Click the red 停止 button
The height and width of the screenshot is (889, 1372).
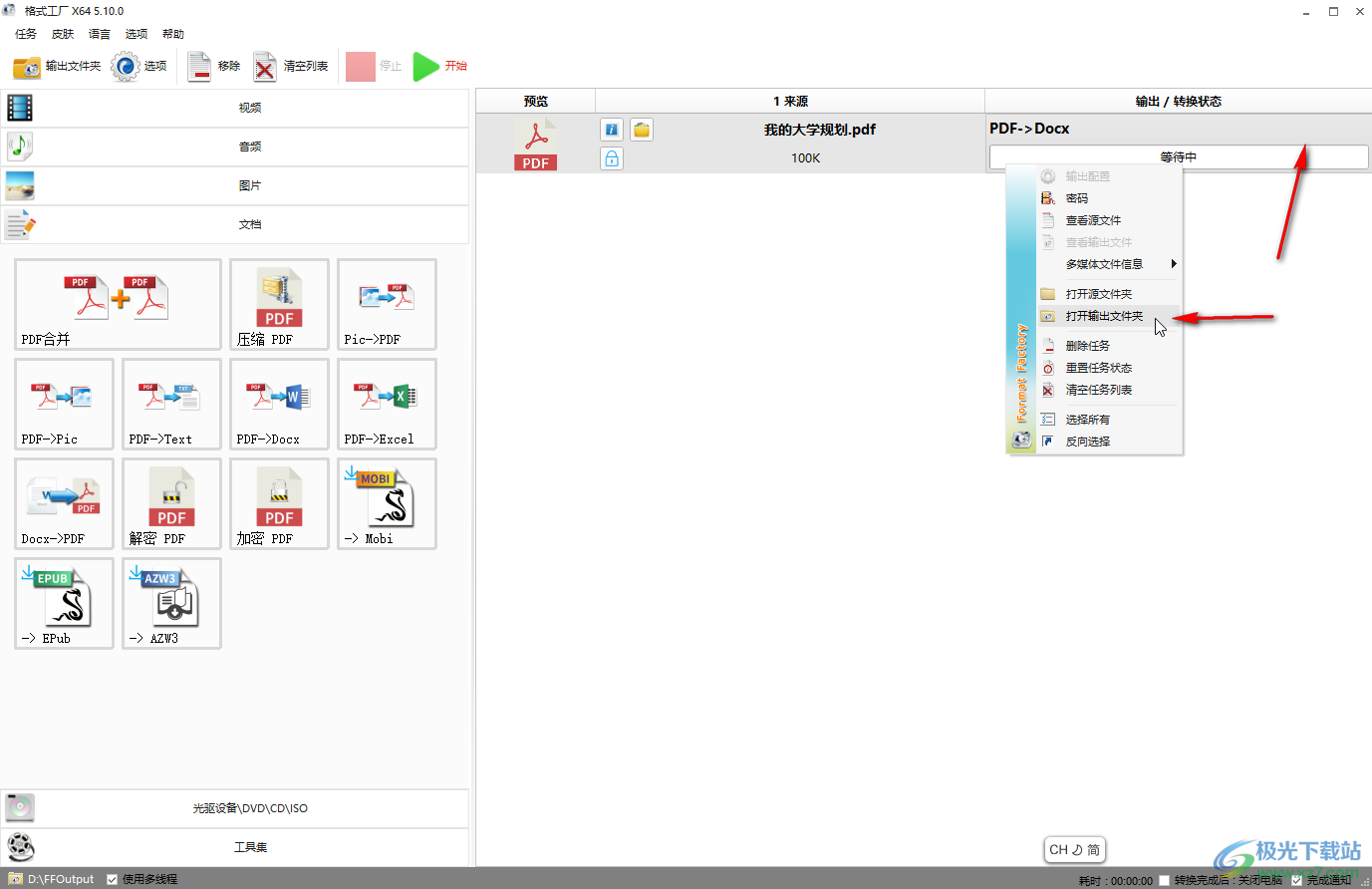pos(374,67)
